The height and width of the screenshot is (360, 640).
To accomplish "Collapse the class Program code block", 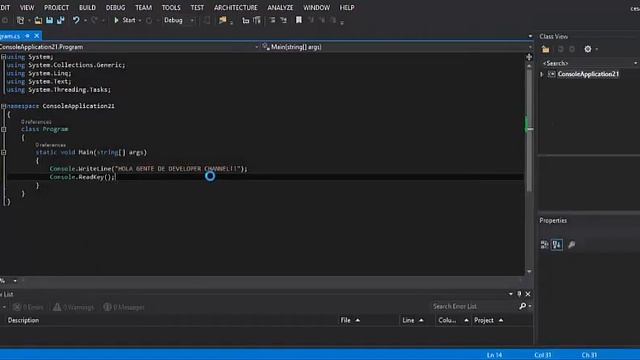I will coord(3,129).
